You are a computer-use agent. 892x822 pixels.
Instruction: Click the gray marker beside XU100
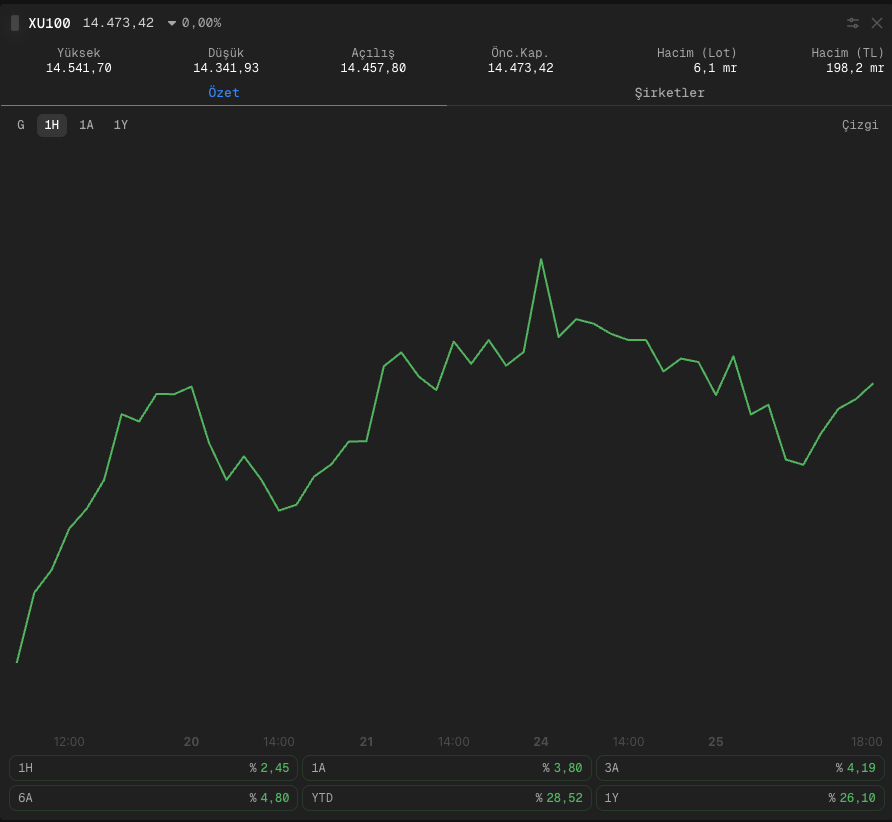(x=15, y=23)
